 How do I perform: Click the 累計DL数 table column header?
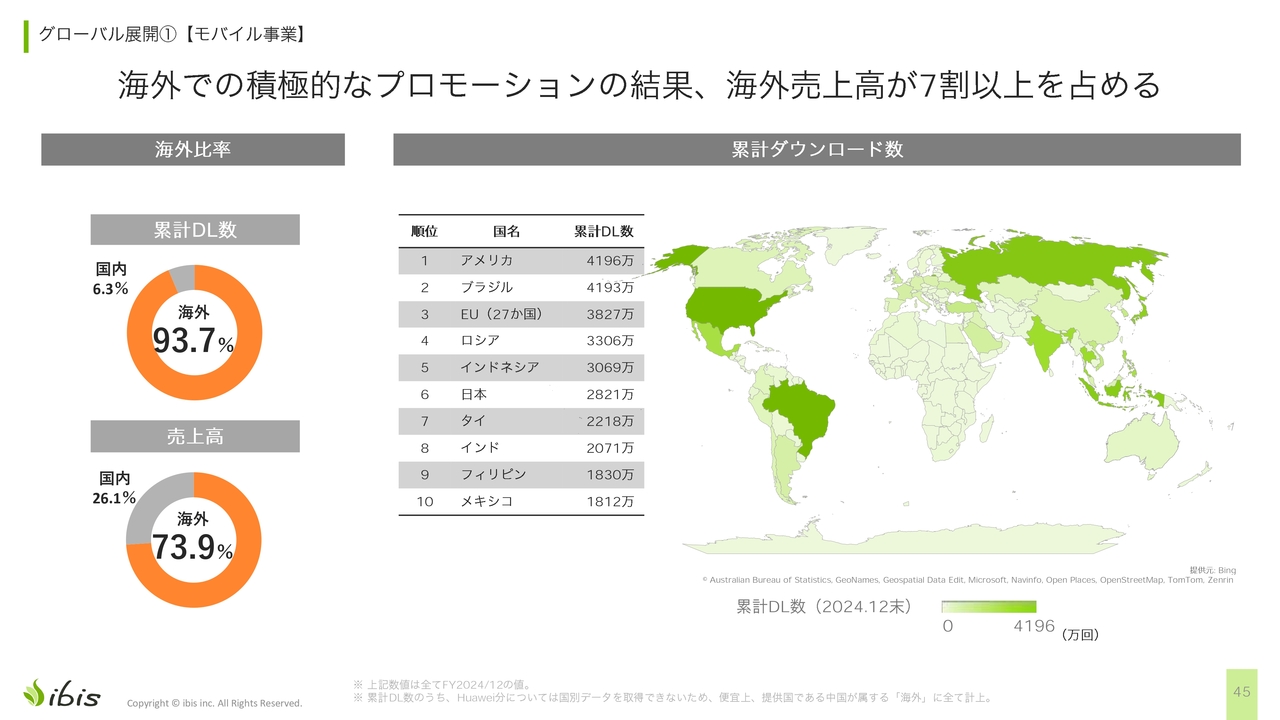[x=604, y=231]
